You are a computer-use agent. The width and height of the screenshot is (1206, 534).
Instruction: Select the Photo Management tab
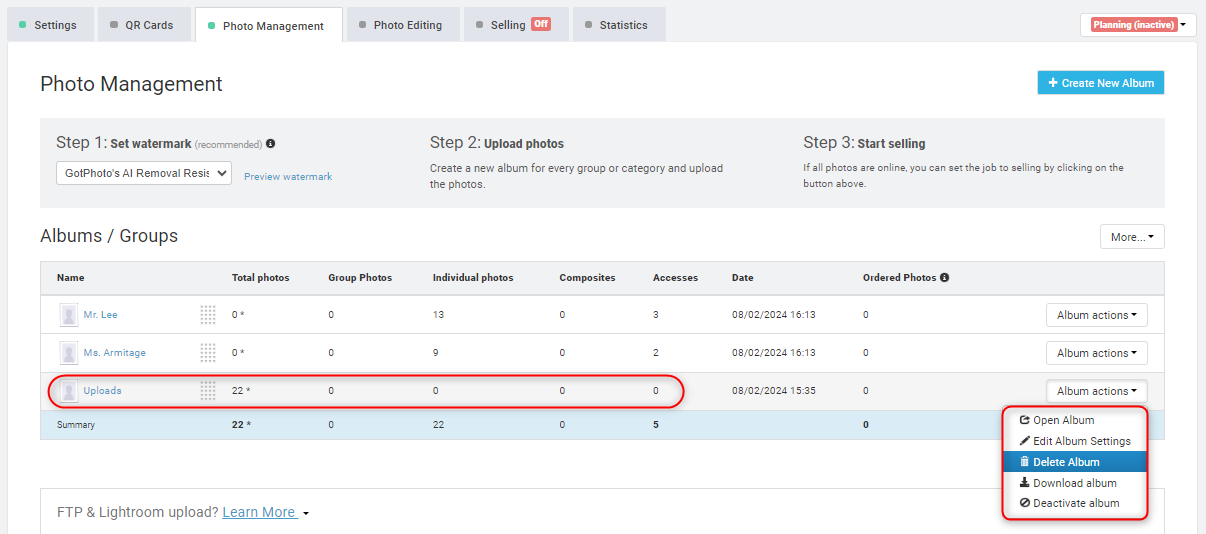267,25
